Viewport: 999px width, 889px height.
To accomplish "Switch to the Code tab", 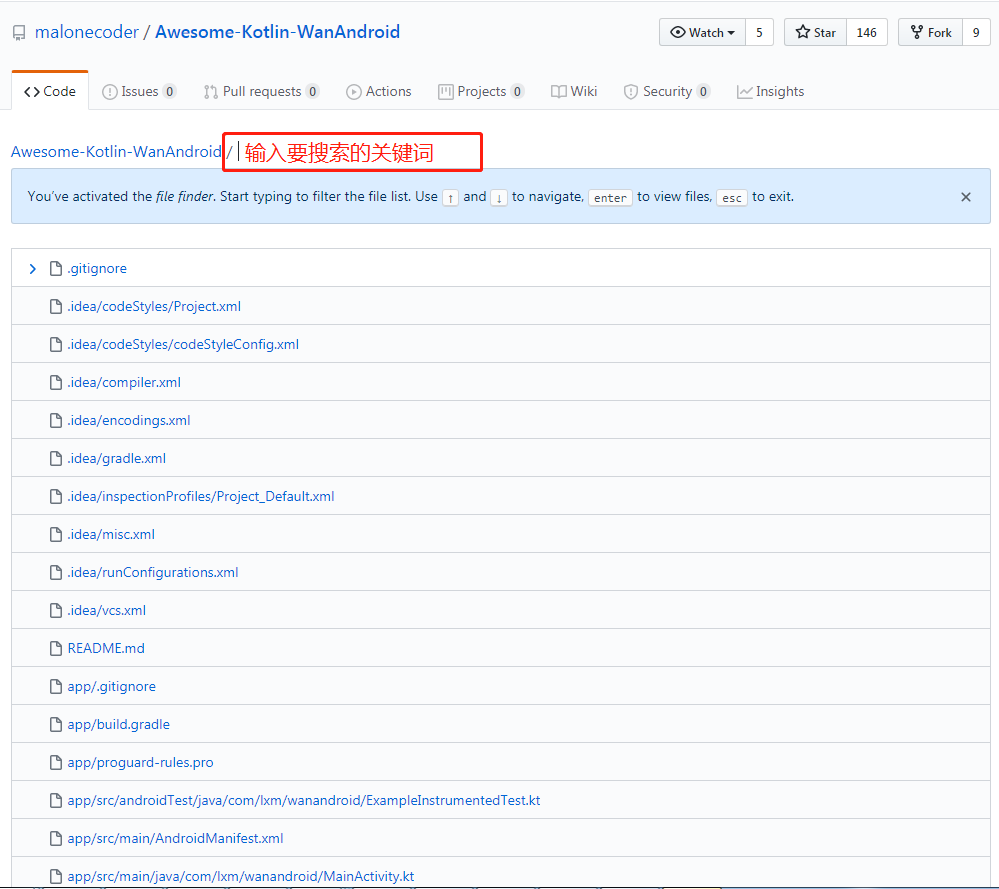I will 50,91.
